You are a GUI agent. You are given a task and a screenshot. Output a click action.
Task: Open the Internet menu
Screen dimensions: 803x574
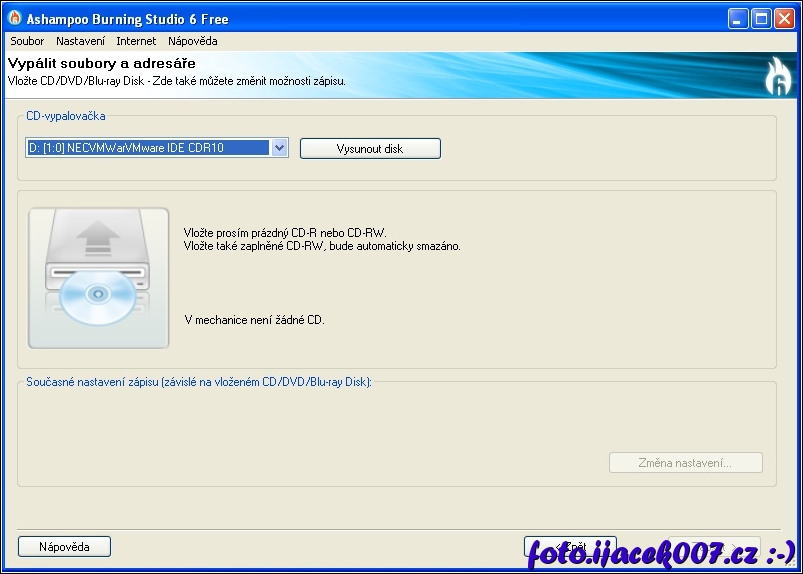136,41
